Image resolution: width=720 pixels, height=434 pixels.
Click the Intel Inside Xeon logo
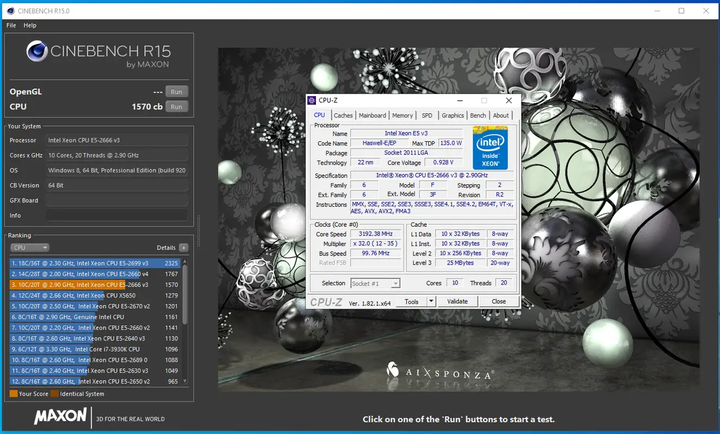click(490, 148)
